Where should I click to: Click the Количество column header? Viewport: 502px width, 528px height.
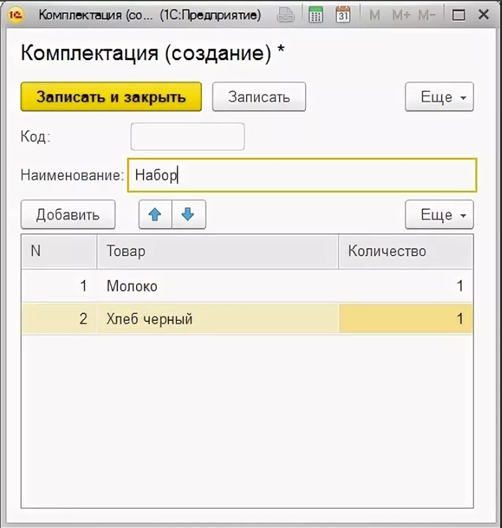click(x=406, y=252)
